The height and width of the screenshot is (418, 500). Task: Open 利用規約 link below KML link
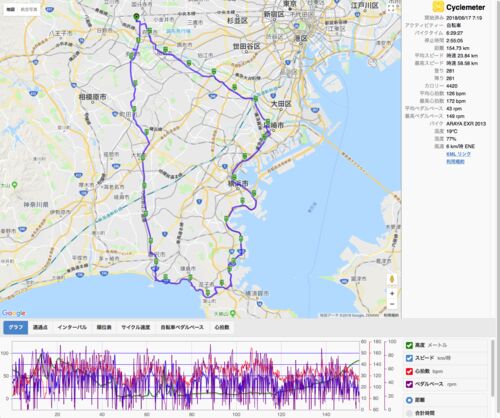[455, 162]
